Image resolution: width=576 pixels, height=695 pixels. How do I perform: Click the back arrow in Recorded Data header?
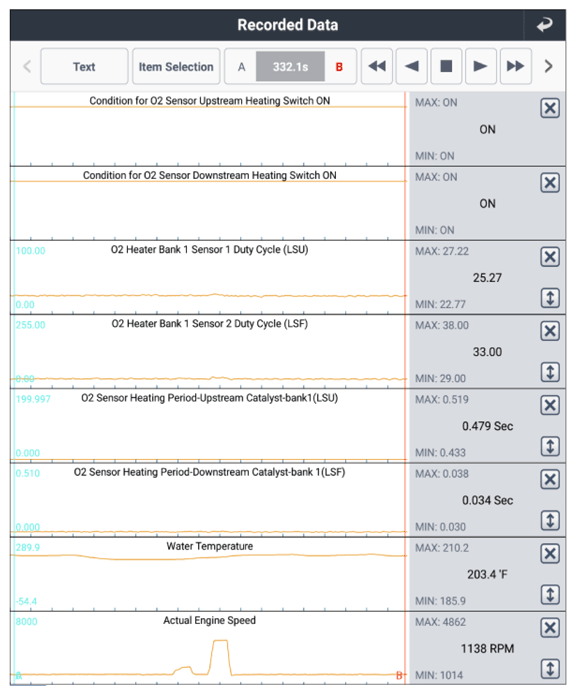pos(545,25)
